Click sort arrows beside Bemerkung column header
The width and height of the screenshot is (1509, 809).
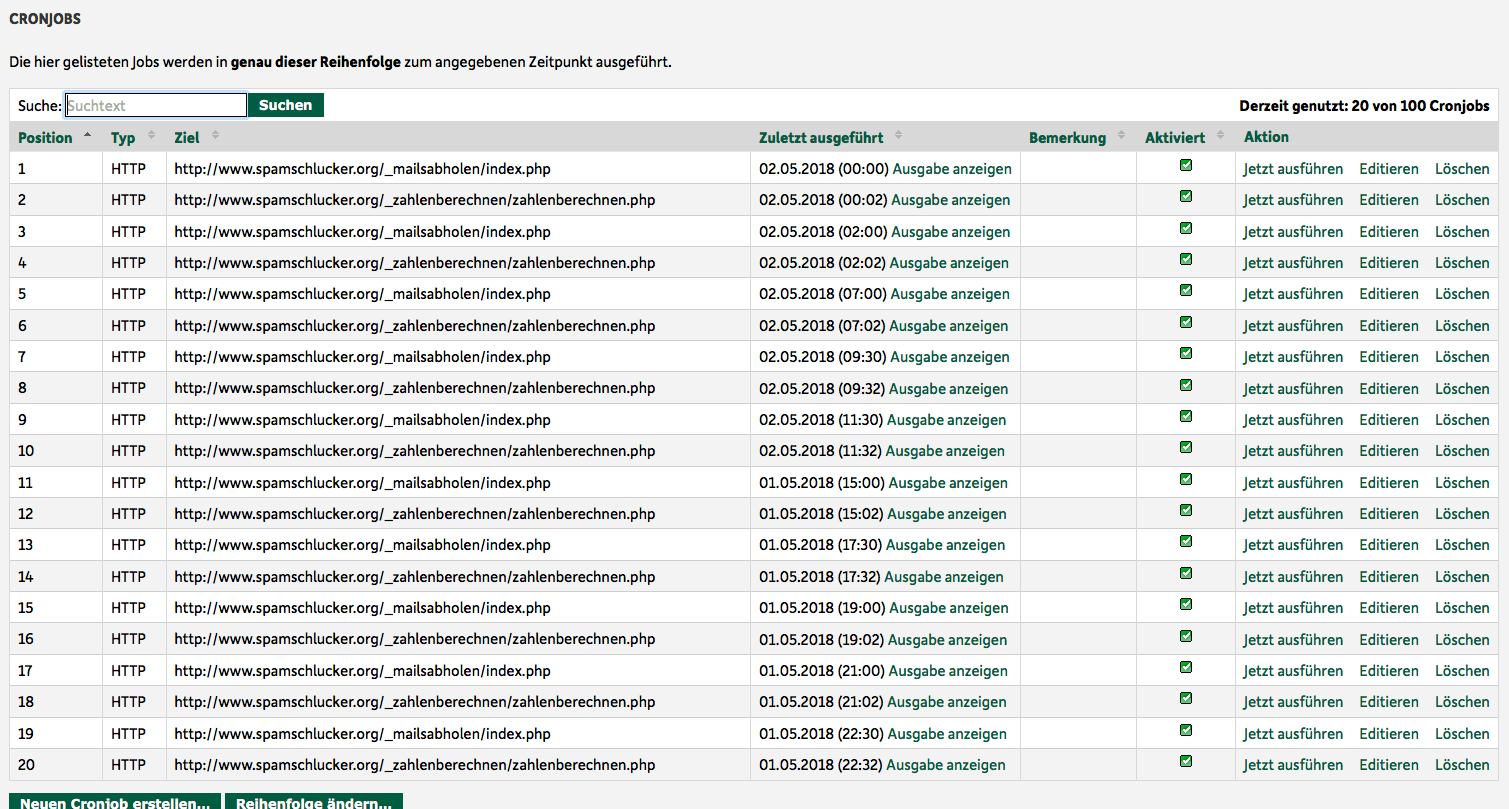click(x=1121, y=136)
